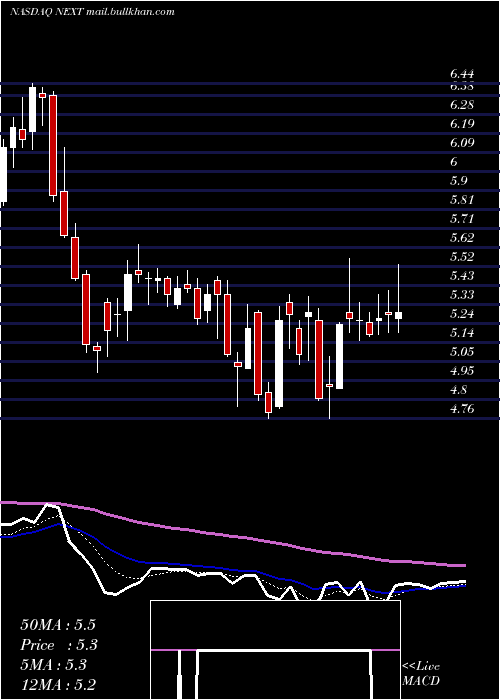
Task: Click the 6.44 price axis label
Action: pos(462,74)
